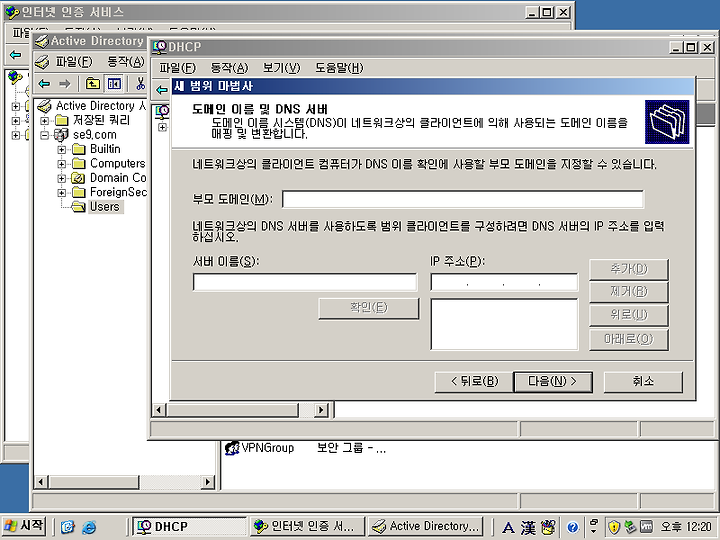Click the disabled Up (위로) button
Screen dimensions: 720x540
click(629, 315)
